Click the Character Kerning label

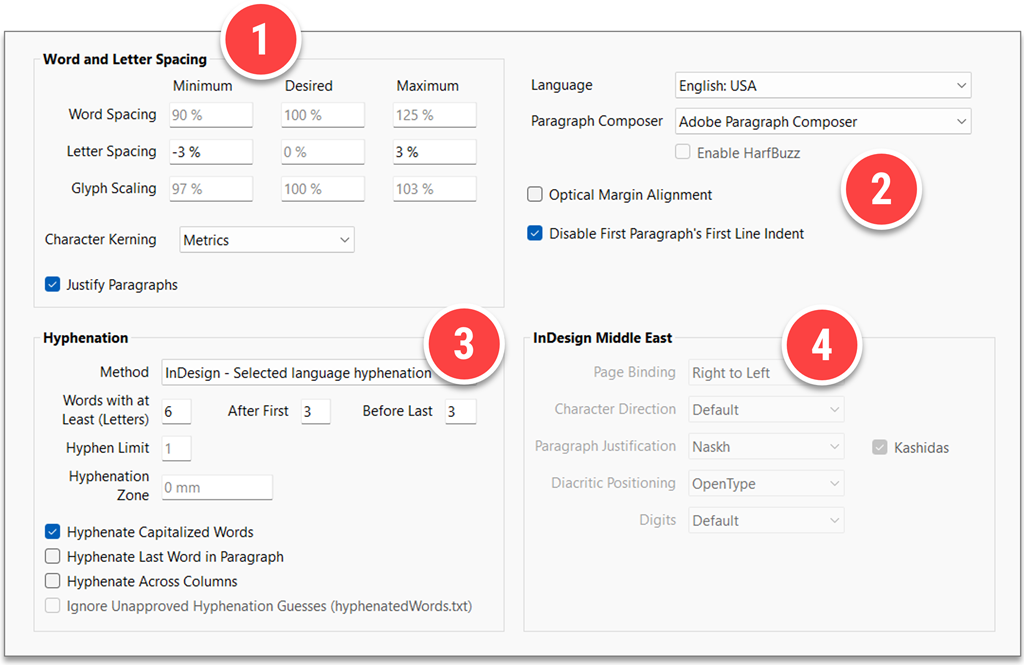[x=101, y=239]
